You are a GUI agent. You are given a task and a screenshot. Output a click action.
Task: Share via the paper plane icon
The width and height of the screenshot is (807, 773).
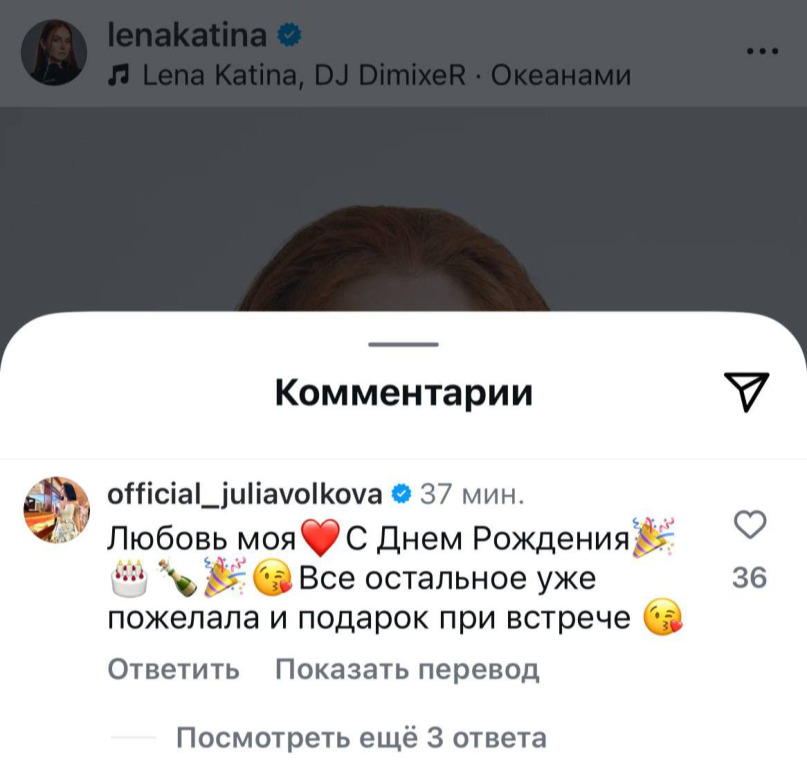coord(747,392)
